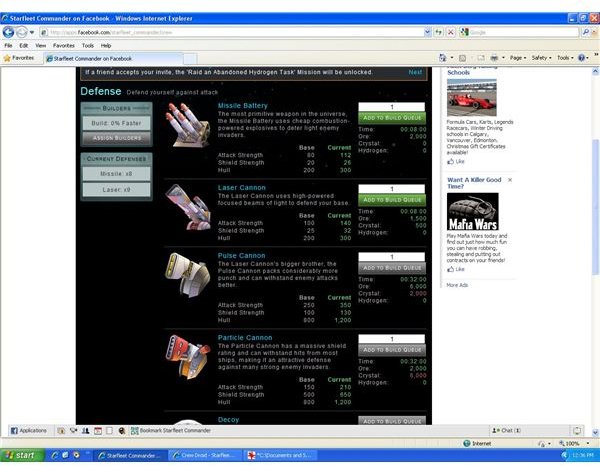This screenshot has height=466, width=600.
Task: Expand the command bar Tools dropdown
Action: tap(565, 58)
